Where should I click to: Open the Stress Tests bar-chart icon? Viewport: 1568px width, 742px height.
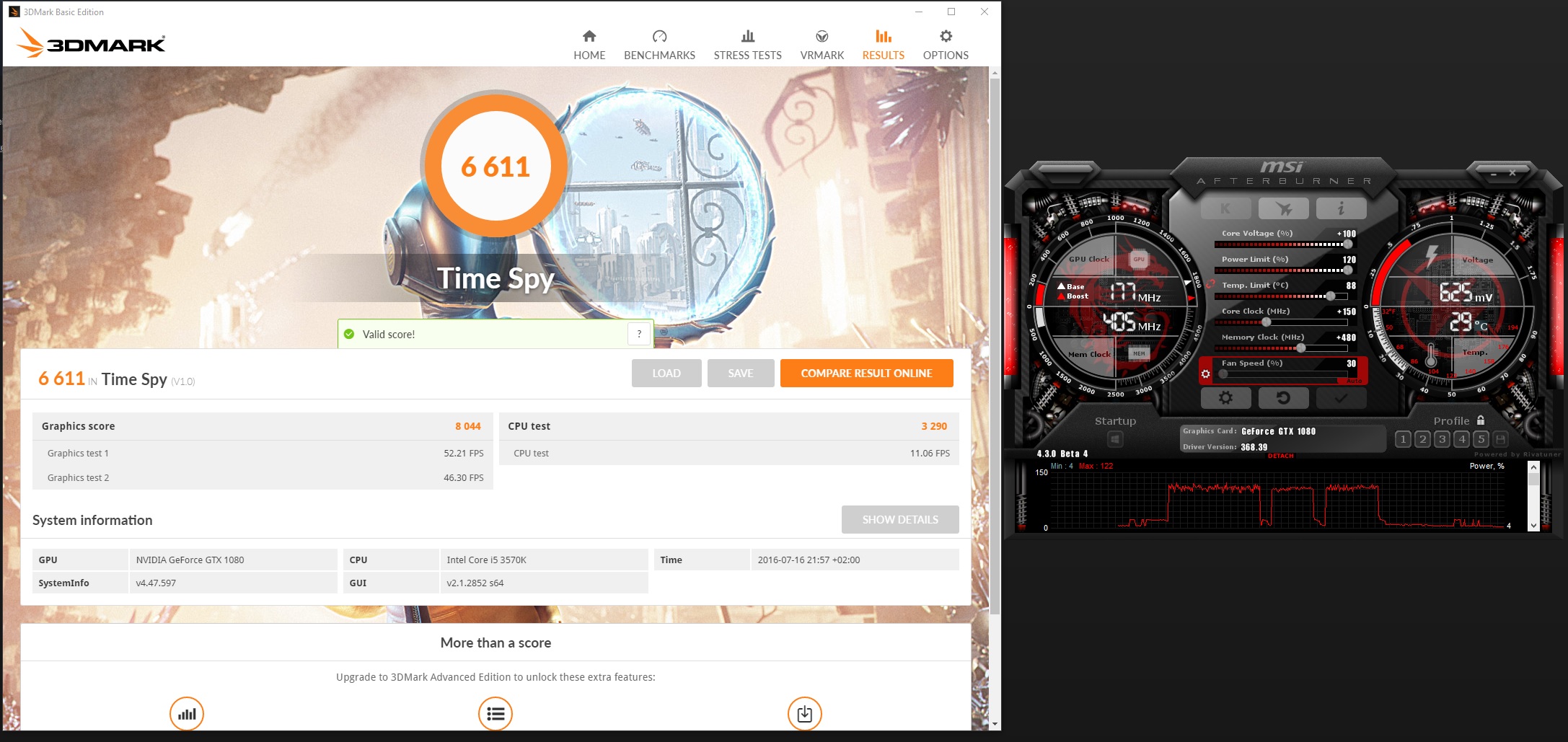pyautogui.click(x=748, y=36)
